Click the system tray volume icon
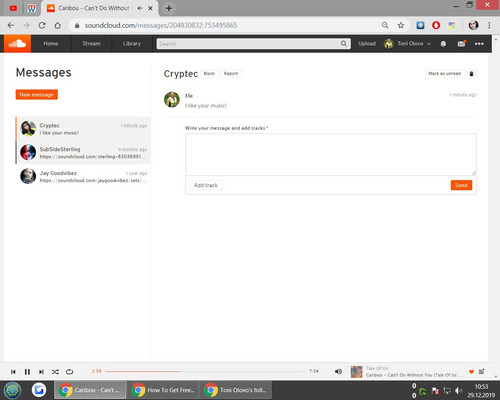500x400 pixels. (459, 391)
